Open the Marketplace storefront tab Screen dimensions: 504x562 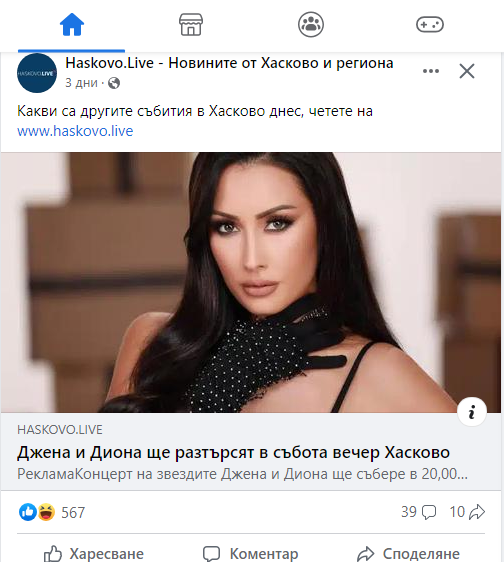pos(191,25)
